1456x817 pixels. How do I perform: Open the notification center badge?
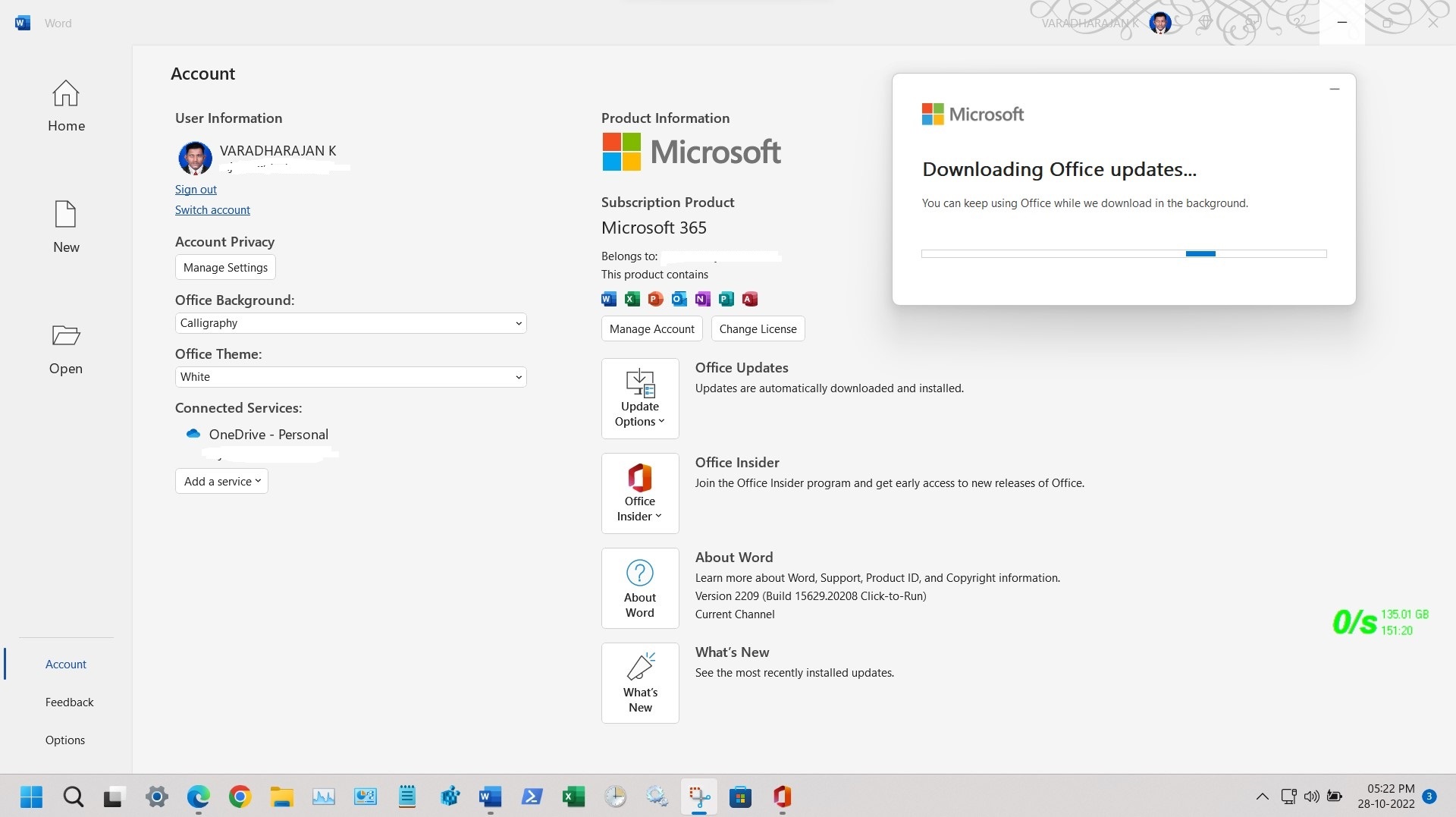(x=1429, y=797)
